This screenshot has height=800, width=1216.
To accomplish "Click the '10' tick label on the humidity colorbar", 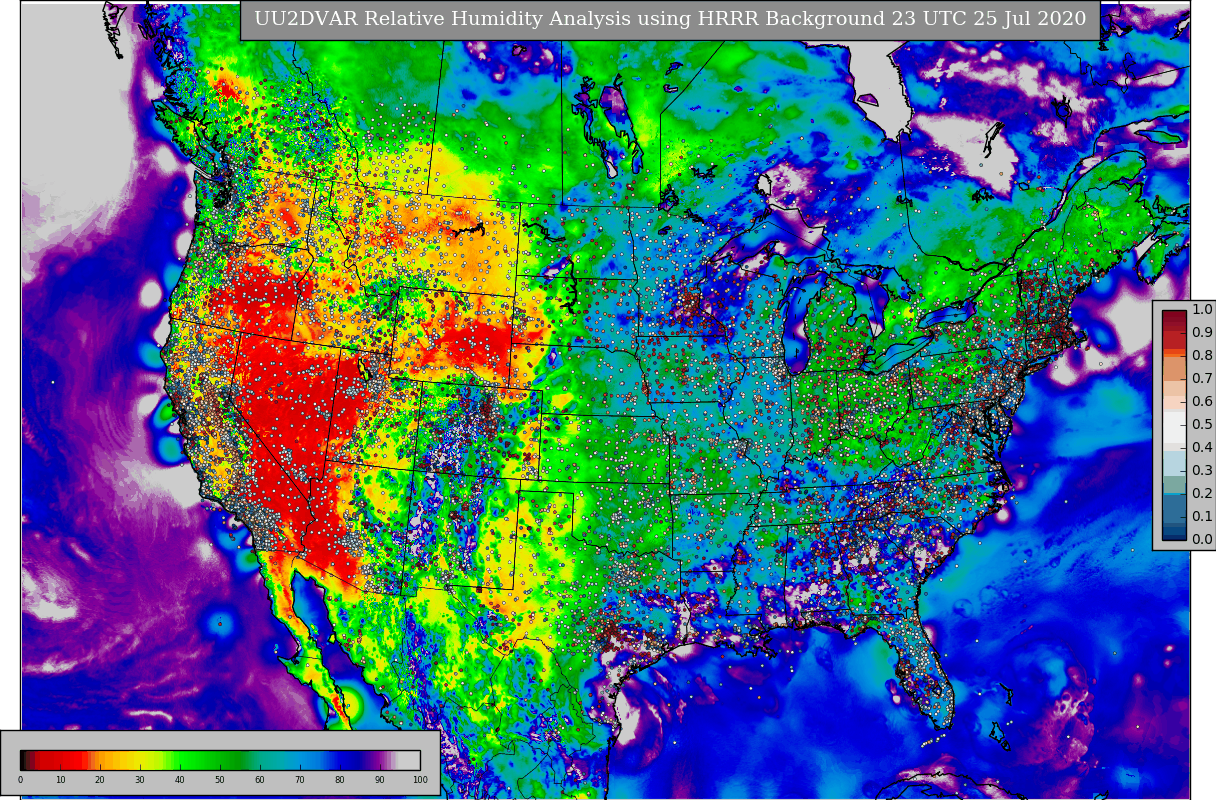I will pos(60,780).
